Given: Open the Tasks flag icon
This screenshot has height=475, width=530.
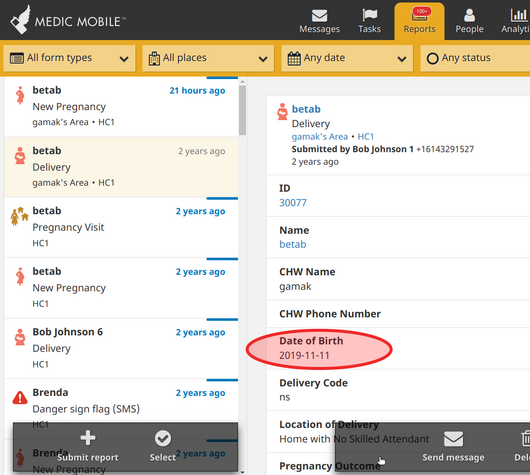Looking at the screenshot, I should [369, 15].
